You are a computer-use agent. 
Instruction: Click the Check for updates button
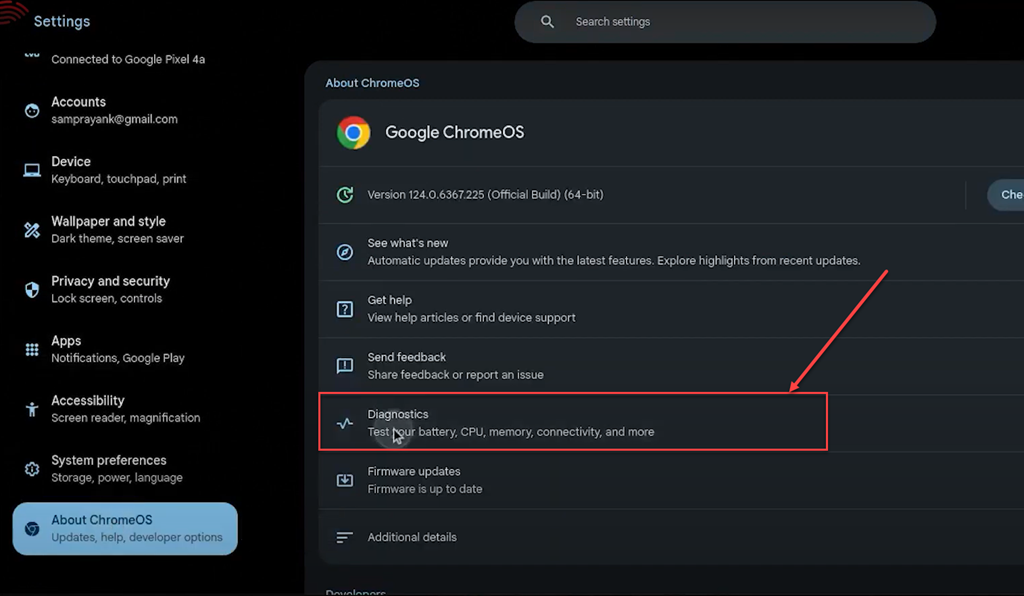(x=1006, y=195)
